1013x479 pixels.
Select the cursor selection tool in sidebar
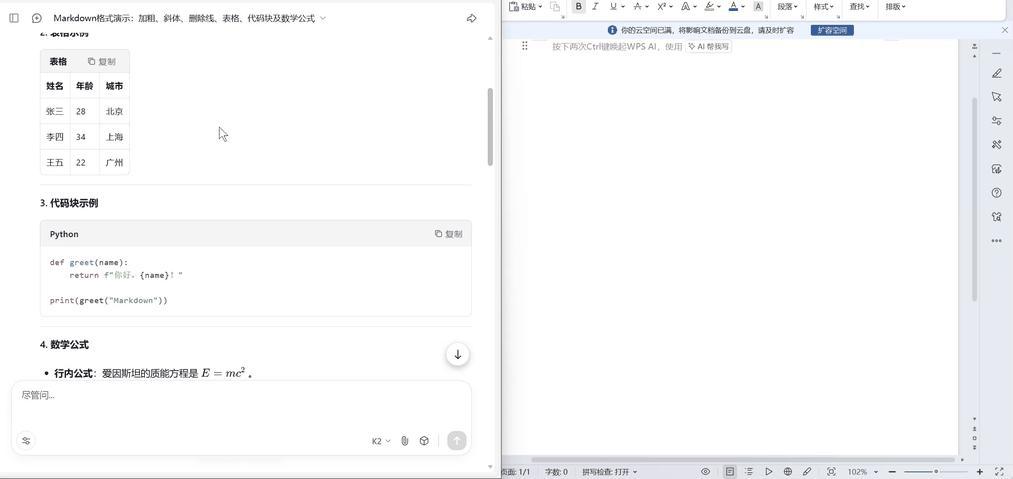pyautogui.click(x=996, y=97)
